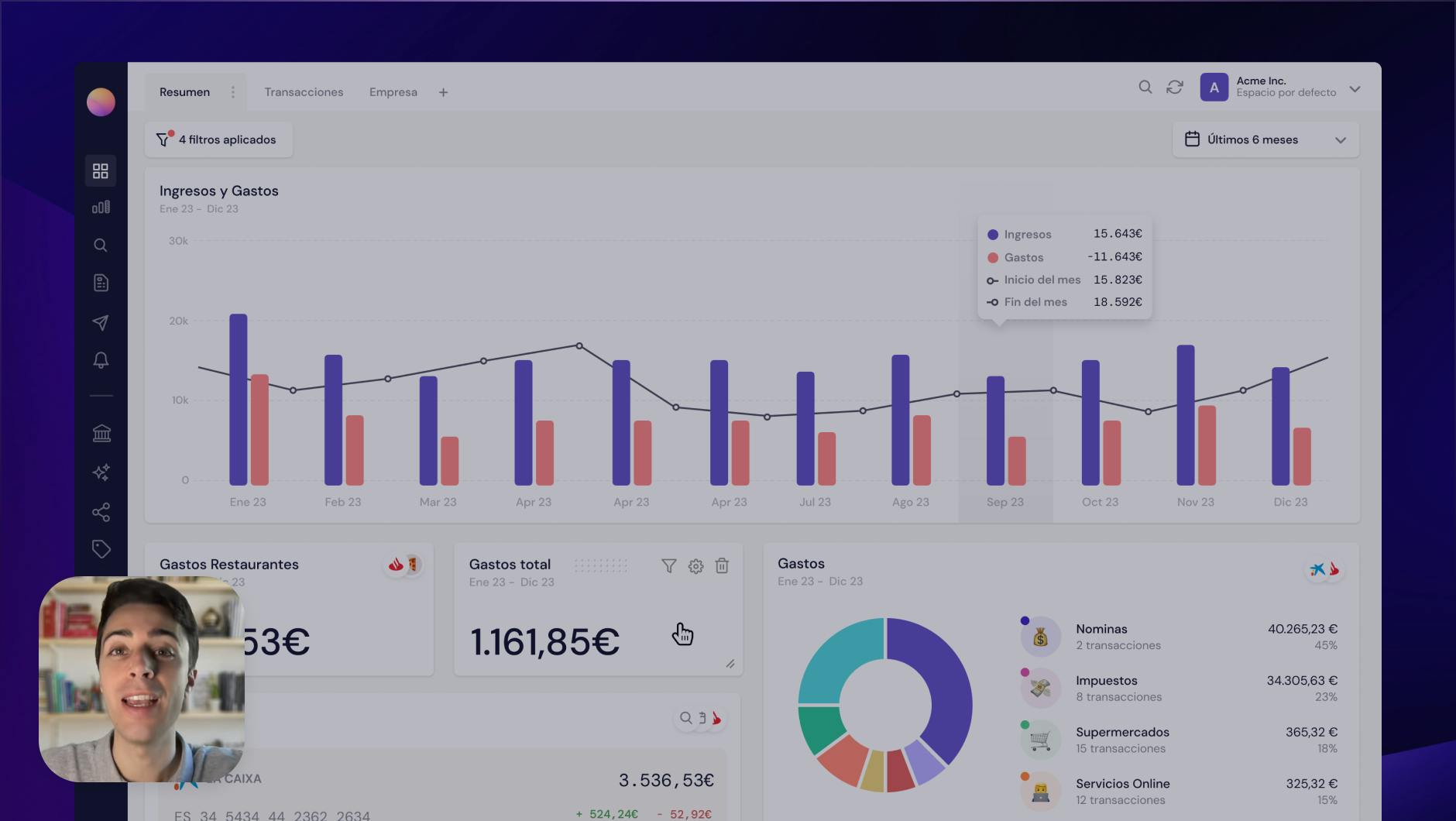Click the Impuestos 34.305,63 € amount
Viewport: 1456px width, 821px height.
pyautogui.click(x=1302, y=680)
